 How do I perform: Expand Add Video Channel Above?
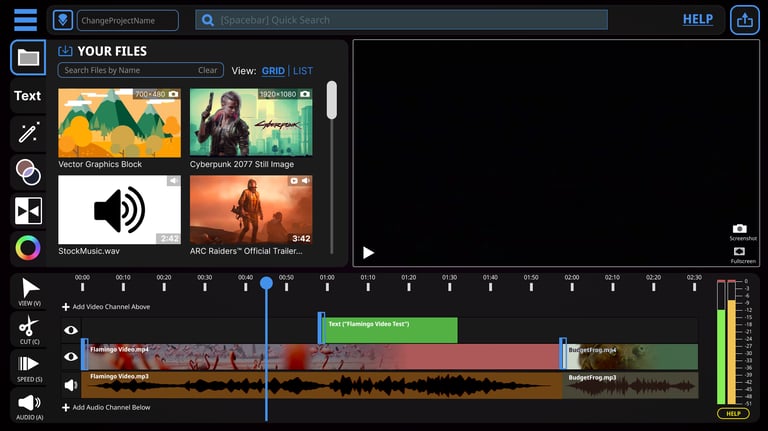pos(105,307)
